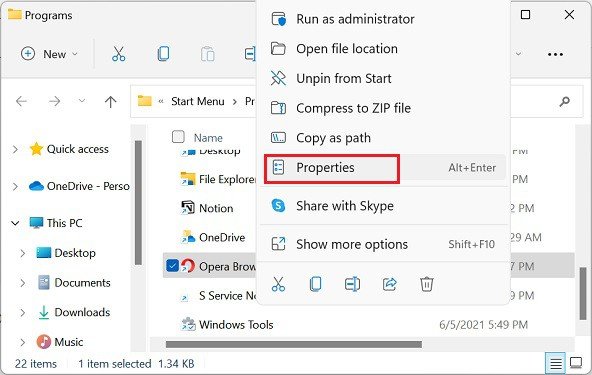
Task: Click the Cut scissors icon in the toolbar
Action: (x=119, y=54)
